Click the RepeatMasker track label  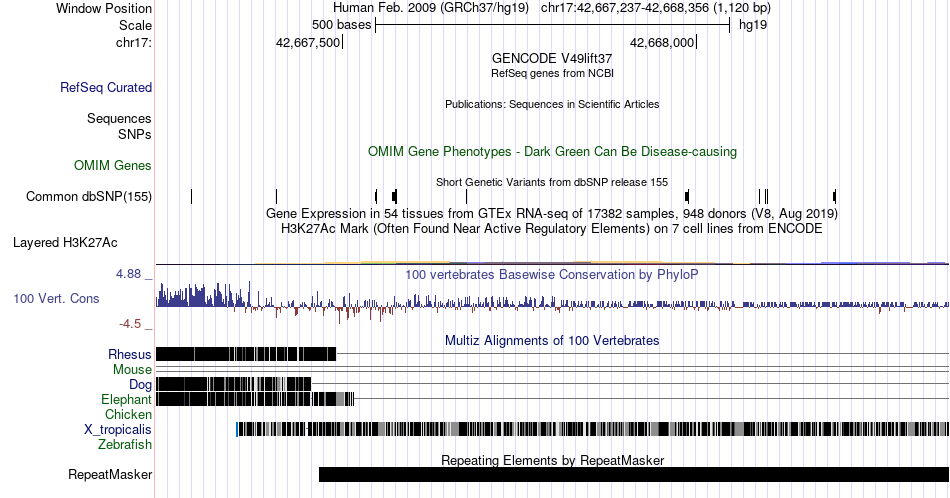(110, 474)
